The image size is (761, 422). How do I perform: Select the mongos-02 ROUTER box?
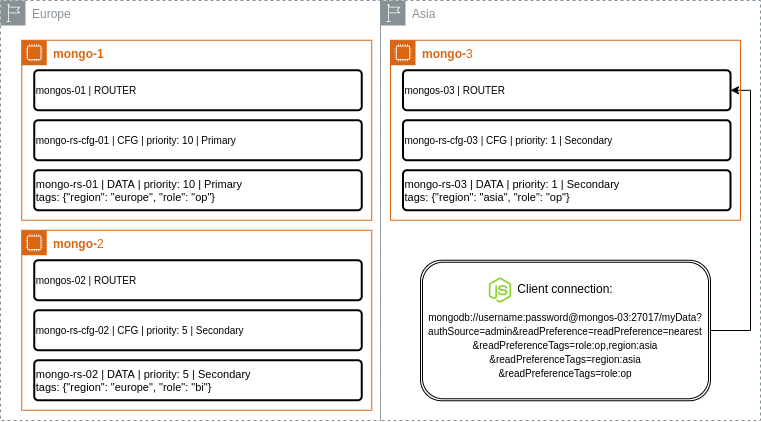coord(197,280)
